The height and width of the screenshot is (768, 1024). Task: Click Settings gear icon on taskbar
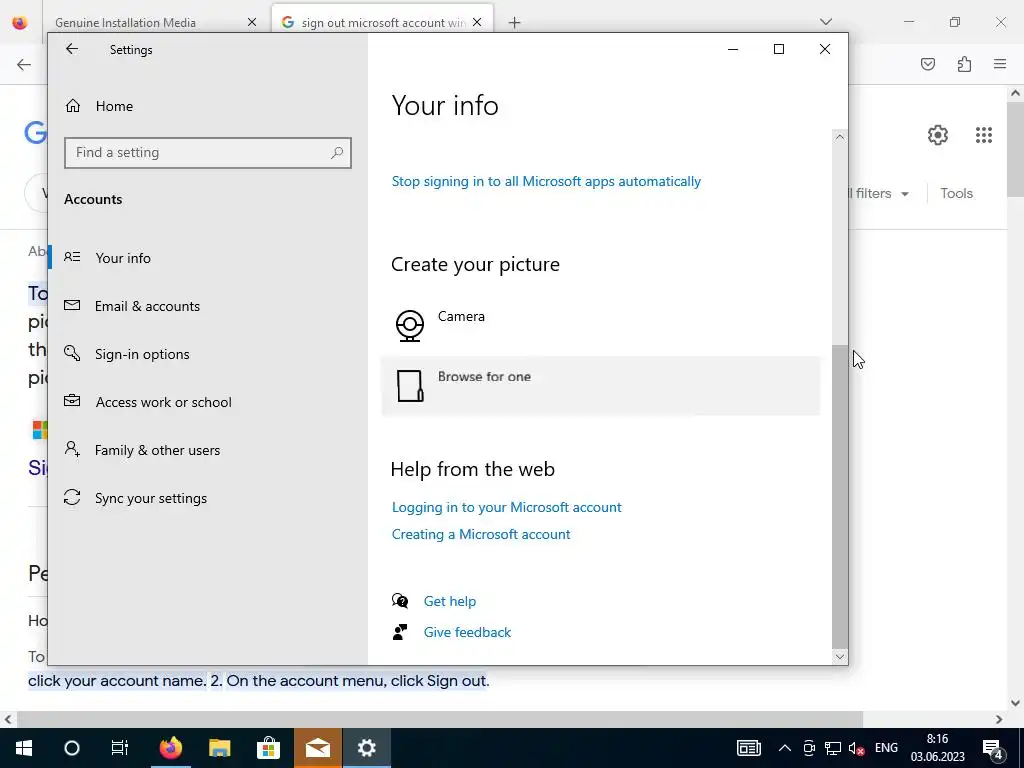367,748
